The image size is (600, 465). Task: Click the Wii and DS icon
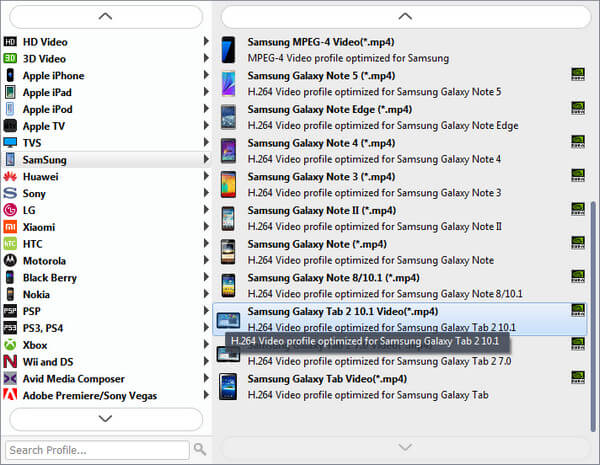[10, 361]
